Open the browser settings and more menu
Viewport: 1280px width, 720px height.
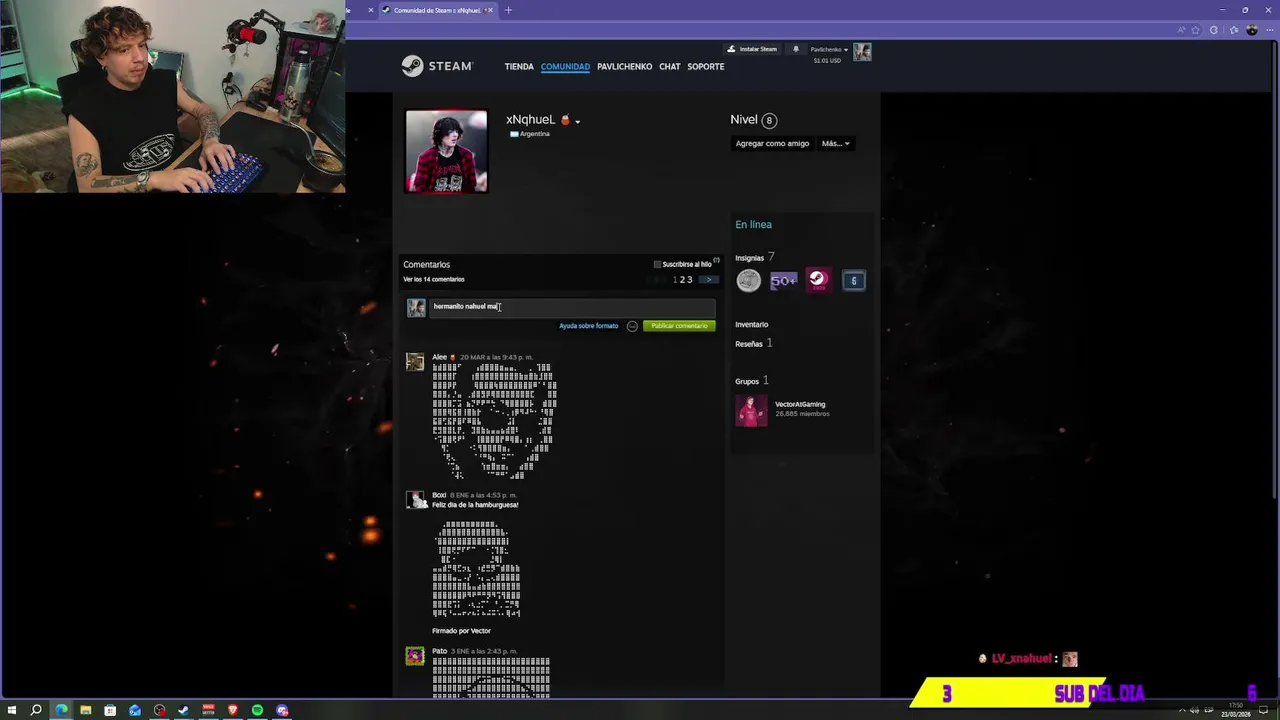coord(1270,30)
